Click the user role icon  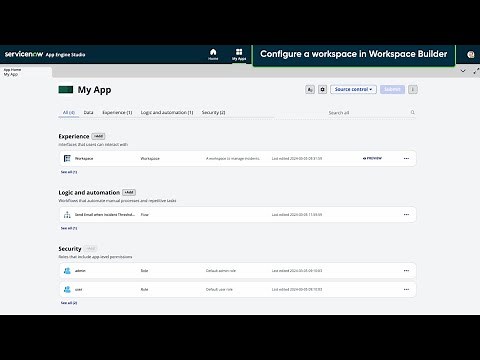tap(67, 289)
